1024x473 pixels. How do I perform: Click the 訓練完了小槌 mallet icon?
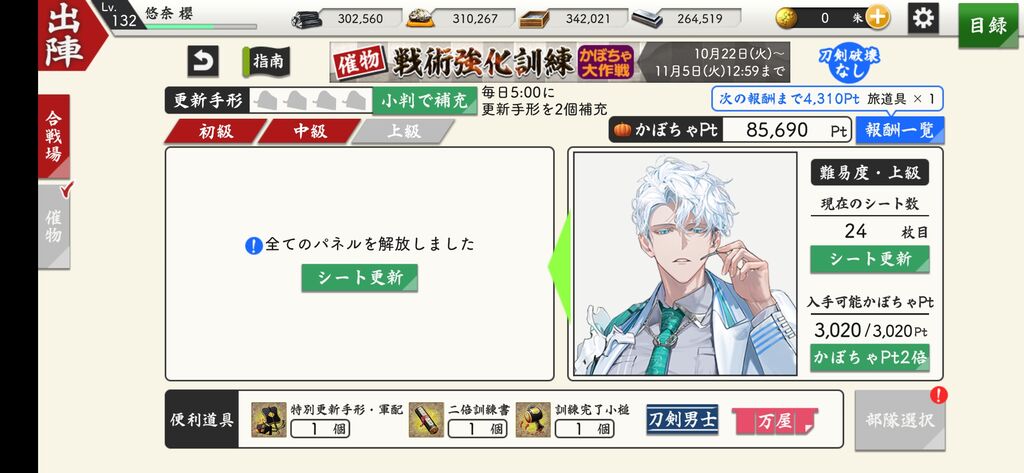pyautogui.click(x=533, y=419)
